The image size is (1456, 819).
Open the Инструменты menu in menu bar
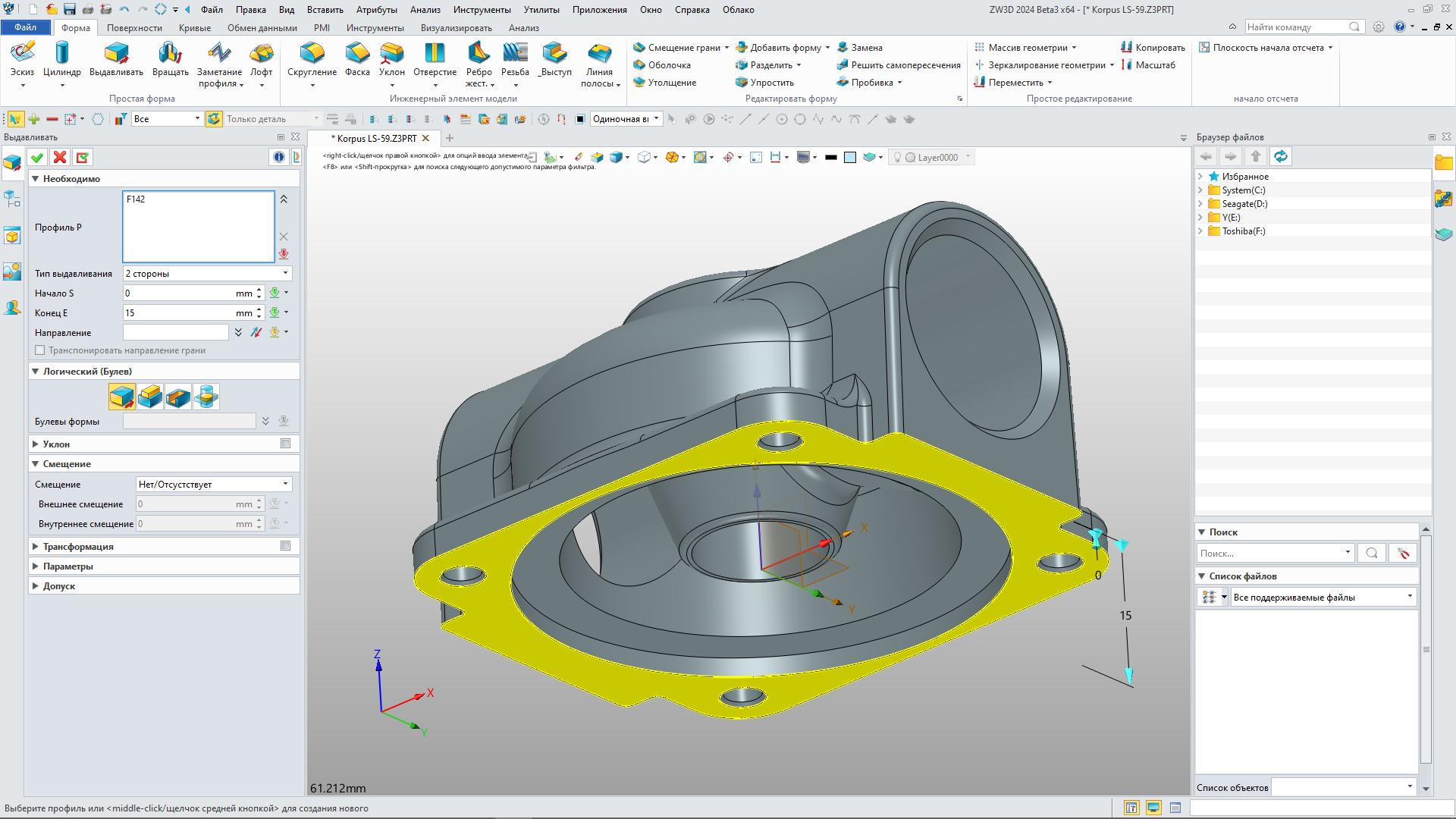[x=482, y=10]
